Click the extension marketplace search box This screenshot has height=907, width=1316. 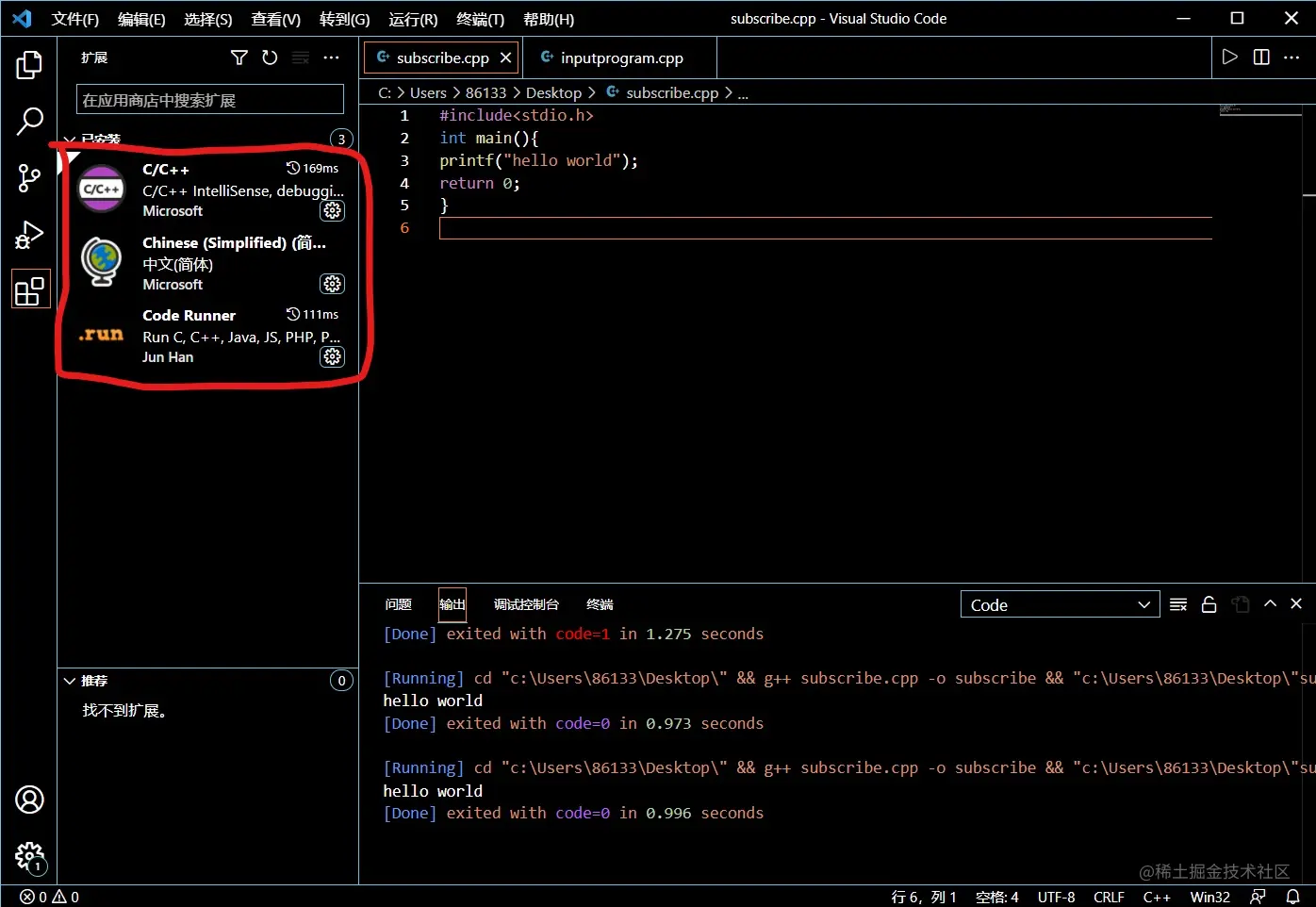pyautogui.click(x=210, y=100)
